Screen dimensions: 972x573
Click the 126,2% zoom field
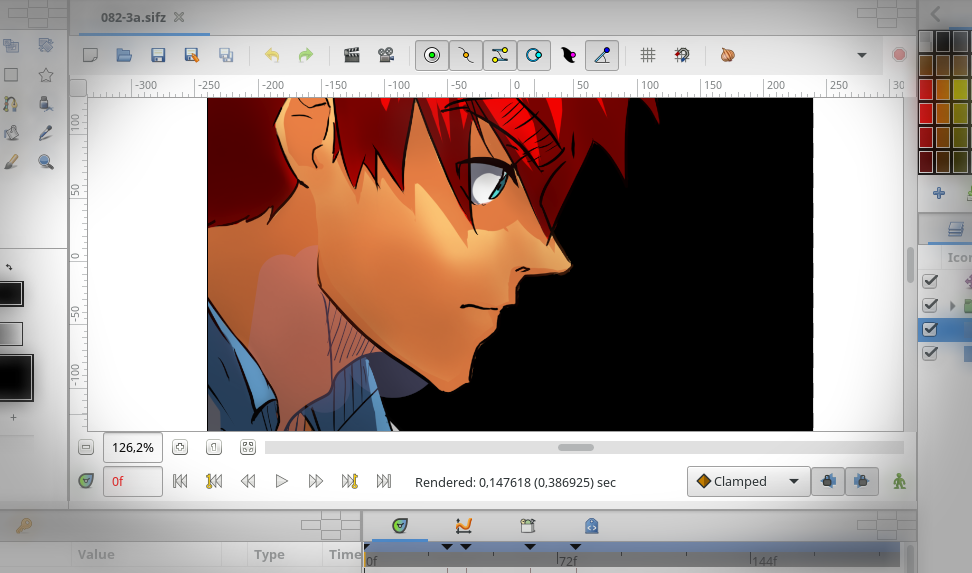click(x=133, y=448)
